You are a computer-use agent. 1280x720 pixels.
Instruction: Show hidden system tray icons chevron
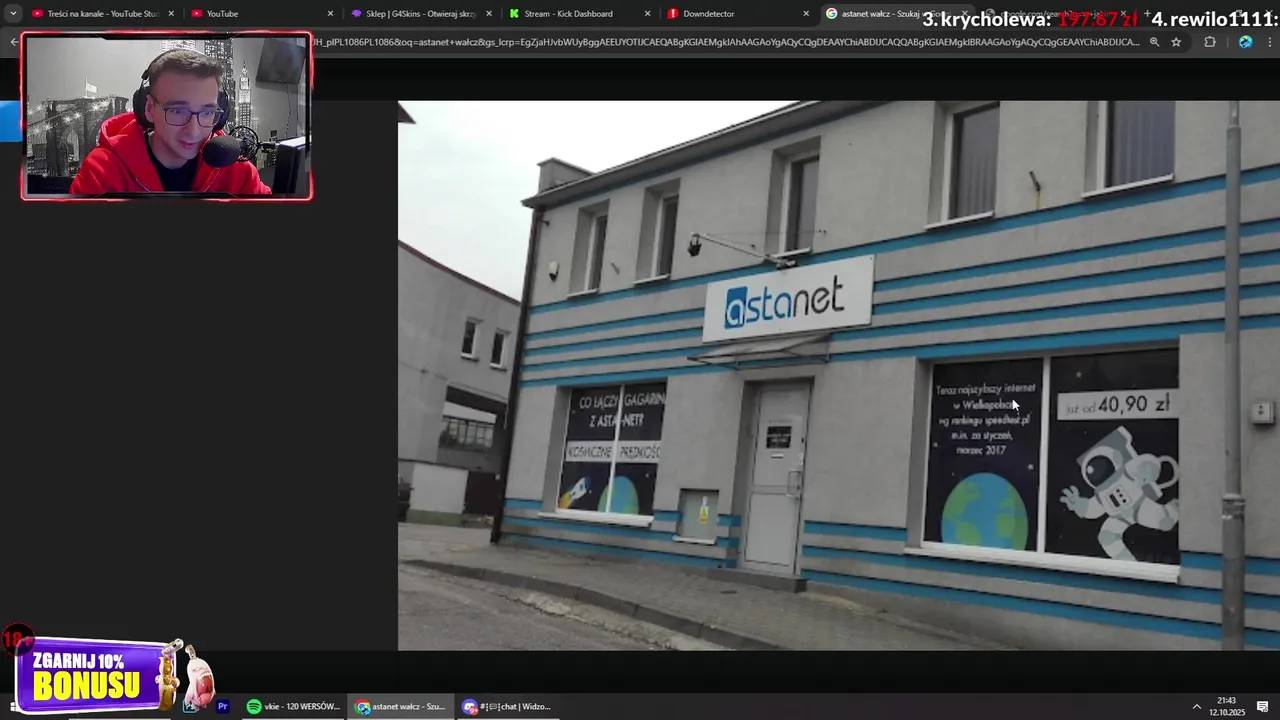1196,707
